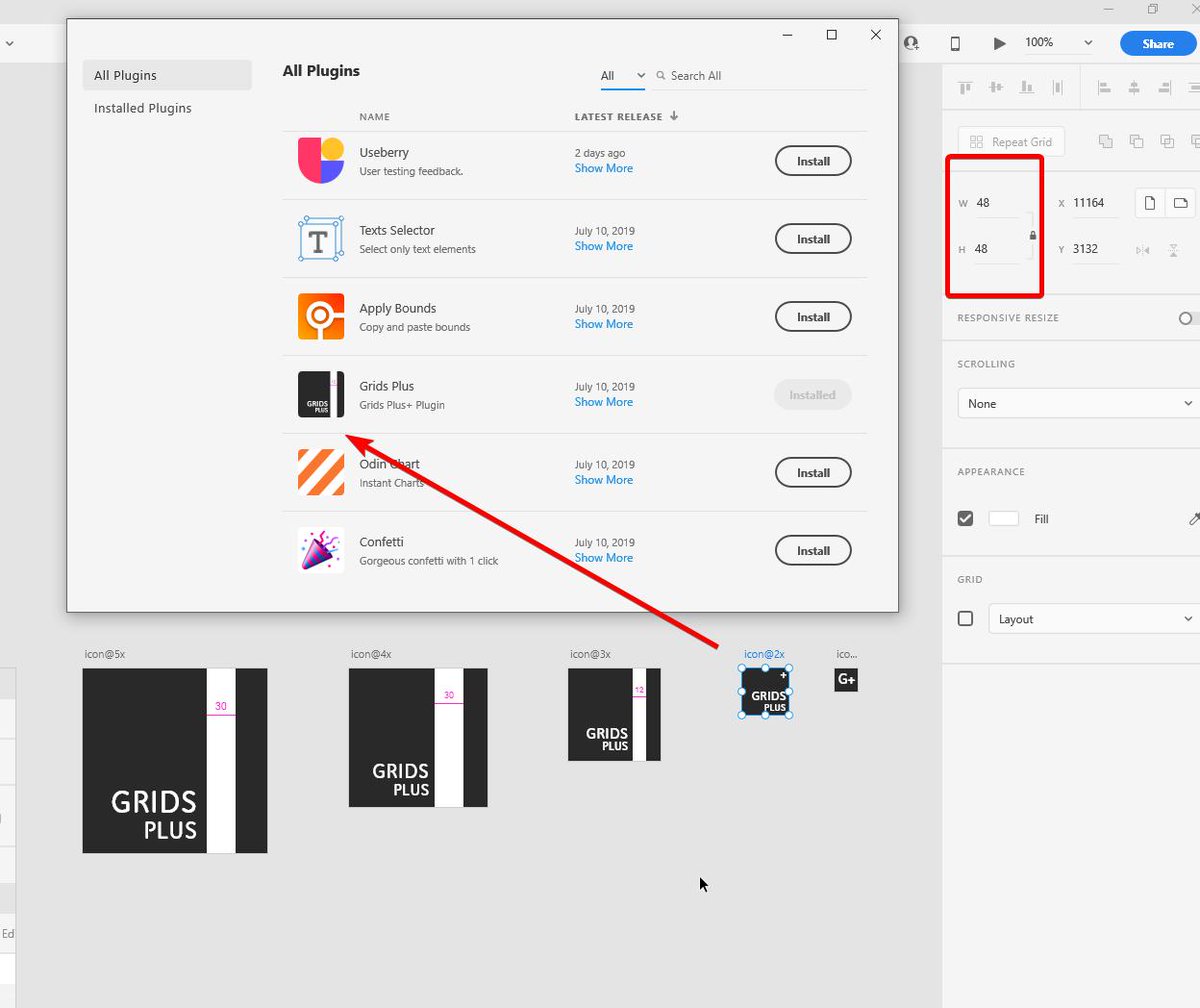
Task: Install the Texts Selector plugin
Action: point(813,239)
